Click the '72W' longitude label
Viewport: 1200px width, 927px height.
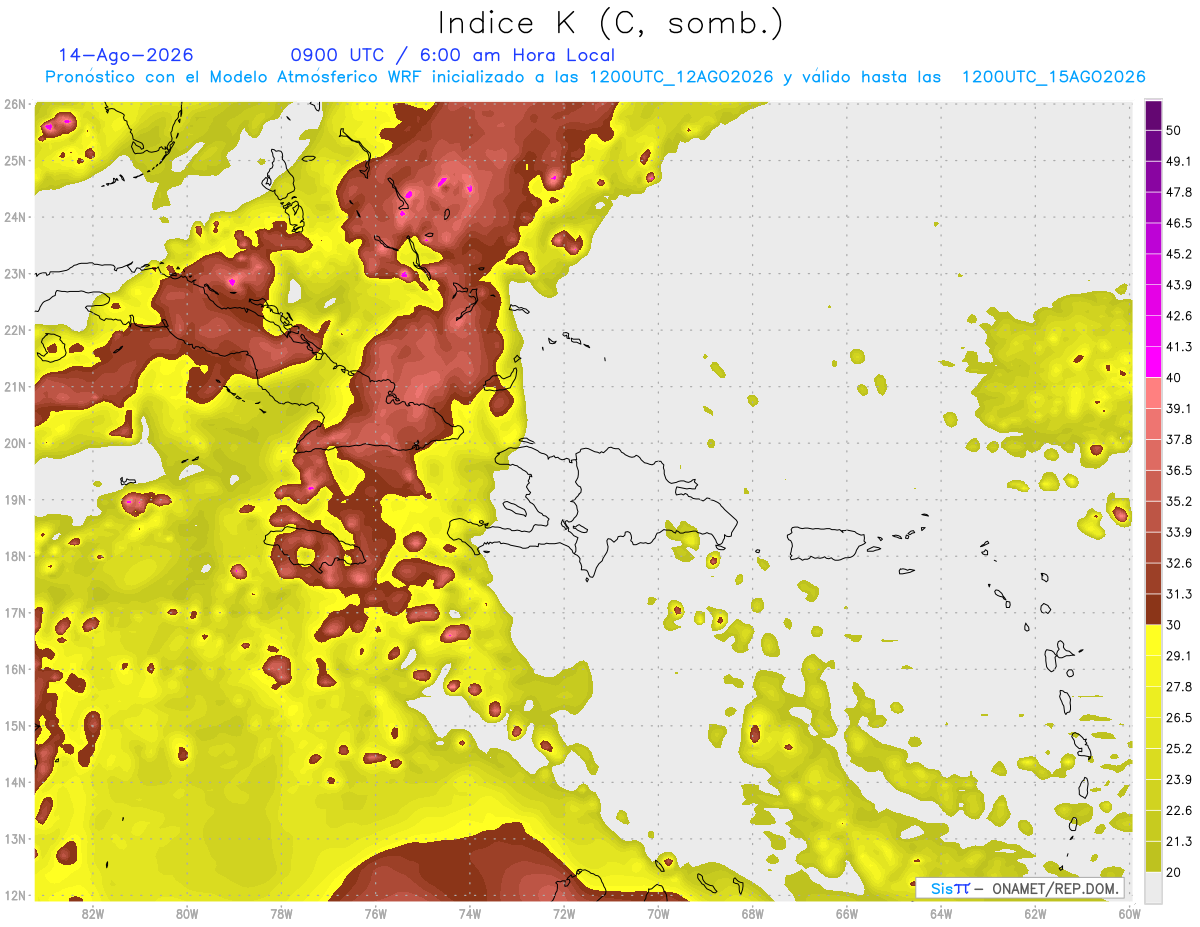564,913
